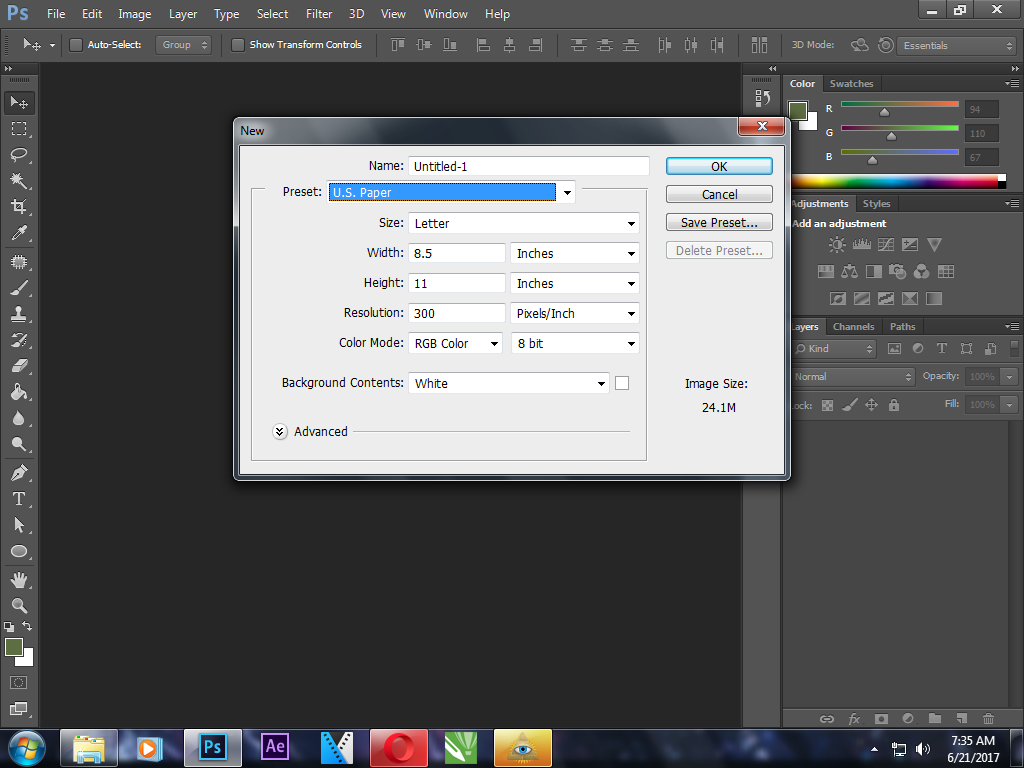Select the Horizontal Type tool

19,499
